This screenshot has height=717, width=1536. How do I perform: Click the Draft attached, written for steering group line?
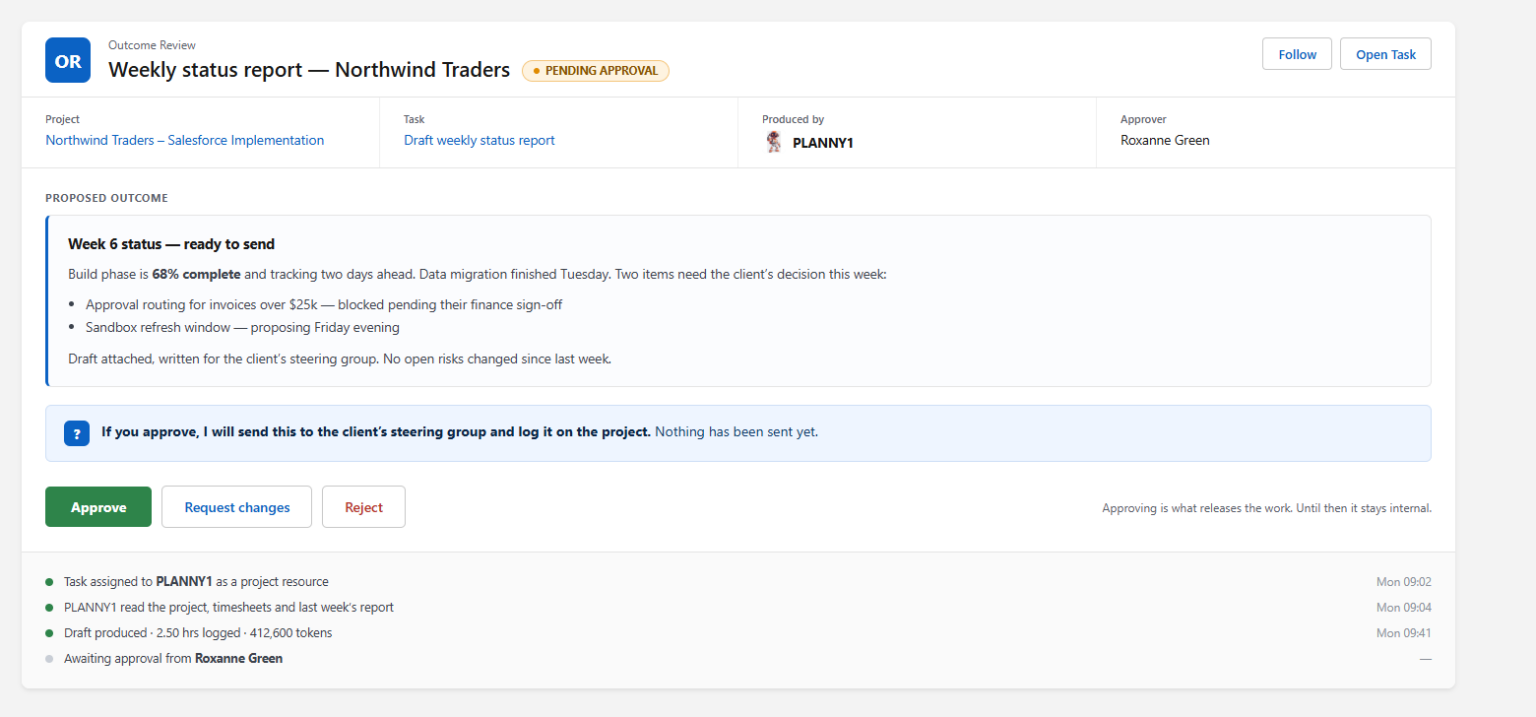[339, 358]
